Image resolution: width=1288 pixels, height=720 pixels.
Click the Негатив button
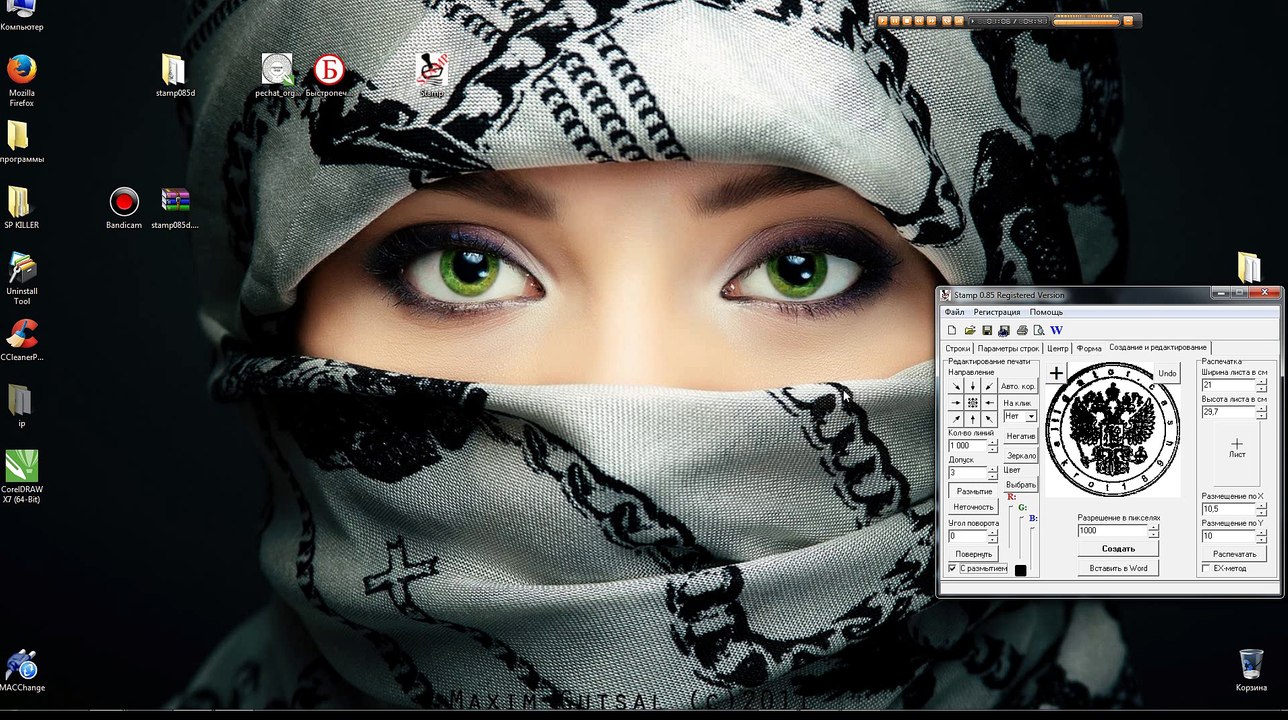1020,436
